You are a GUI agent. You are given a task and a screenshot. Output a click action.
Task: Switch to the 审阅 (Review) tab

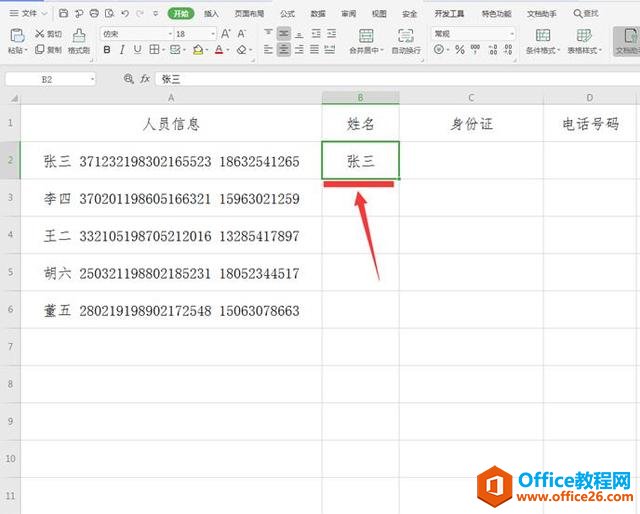(349, 13)
